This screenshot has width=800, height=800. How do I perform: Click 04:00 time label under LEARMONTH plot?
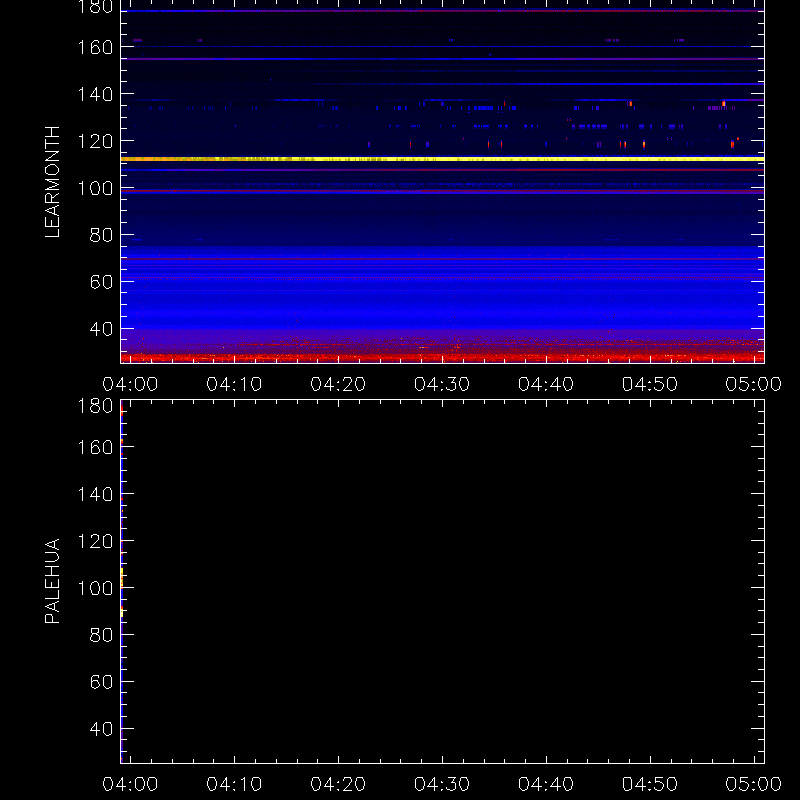130,384
